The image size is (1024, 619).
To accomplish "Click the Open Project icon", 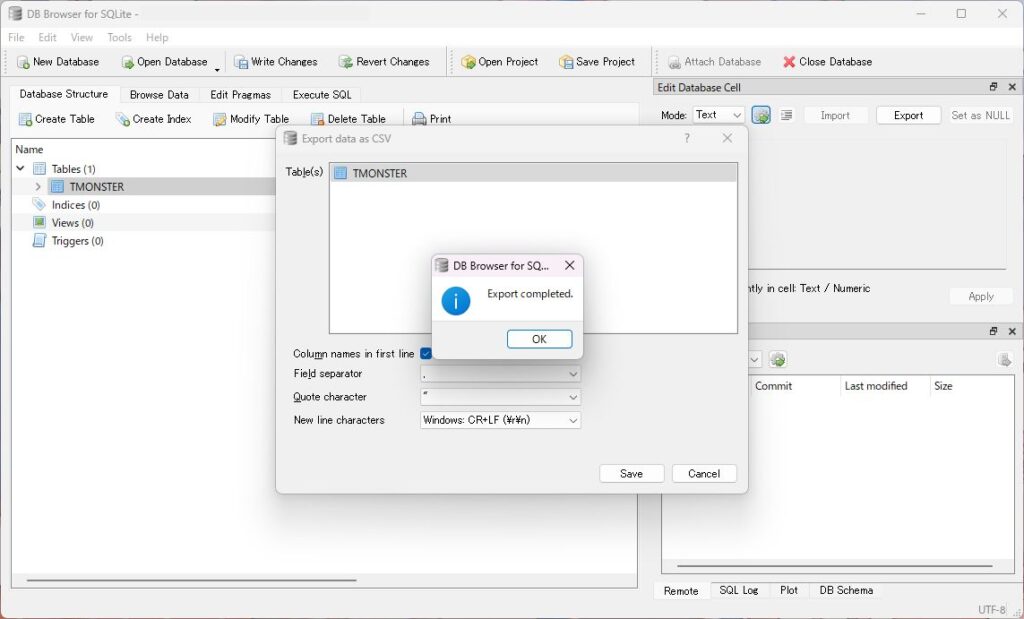I will tap(468, 62).
